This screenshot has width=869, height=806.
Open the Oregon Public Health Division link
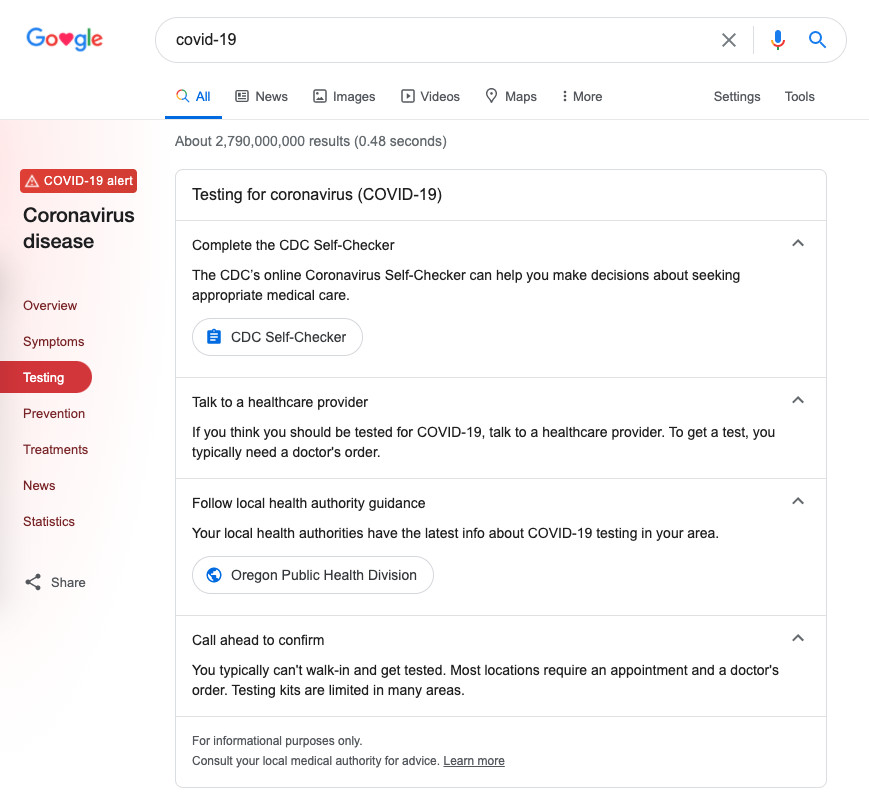pos(312,575)
